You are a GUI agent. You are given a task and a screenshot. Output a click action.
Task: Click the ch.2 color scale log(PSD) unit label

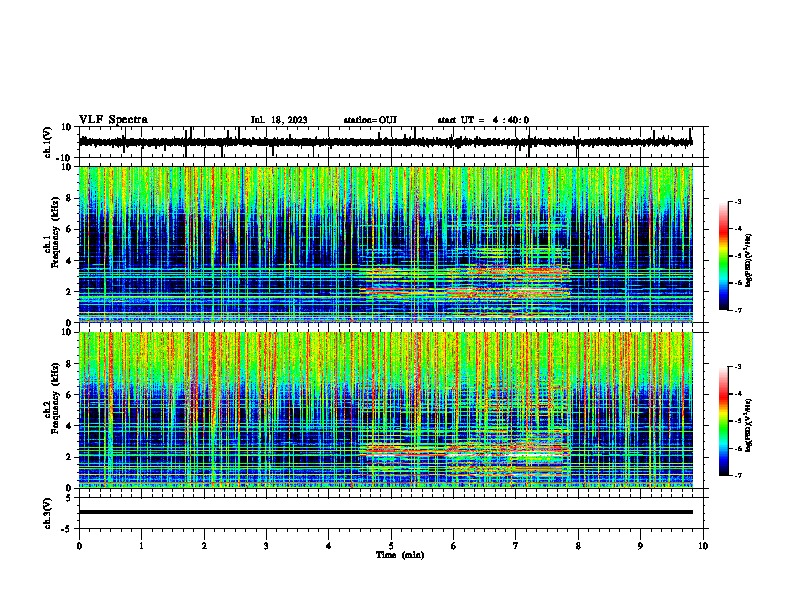coord(749,425)
